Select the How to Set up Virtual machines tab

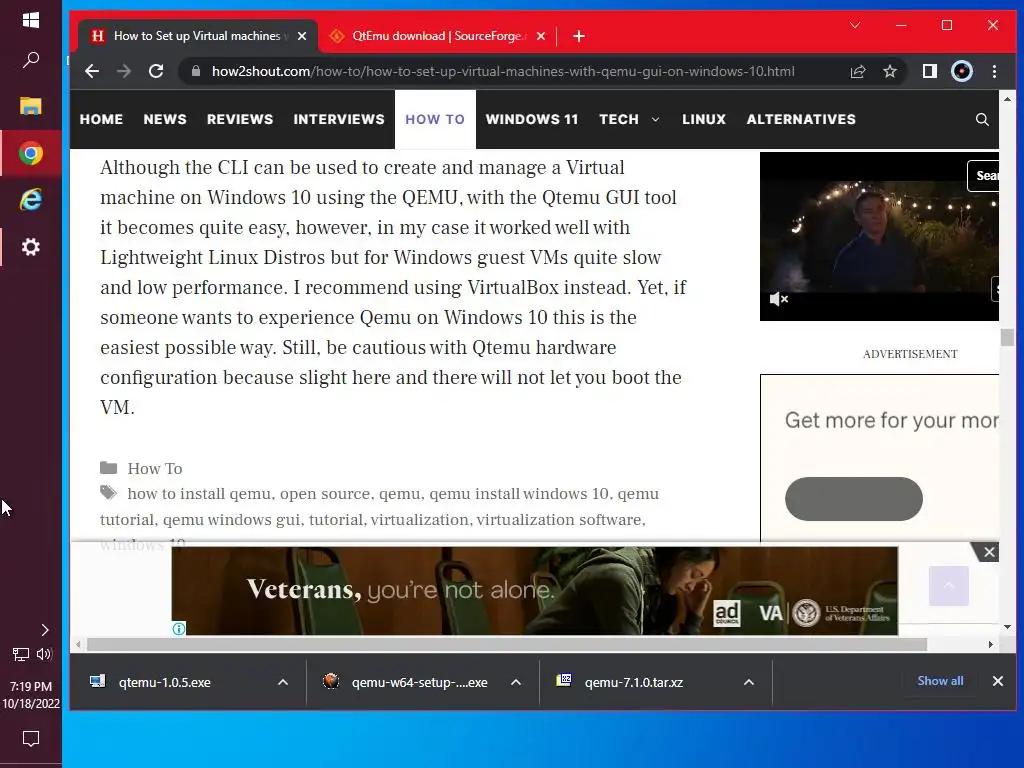coord(197,36)
